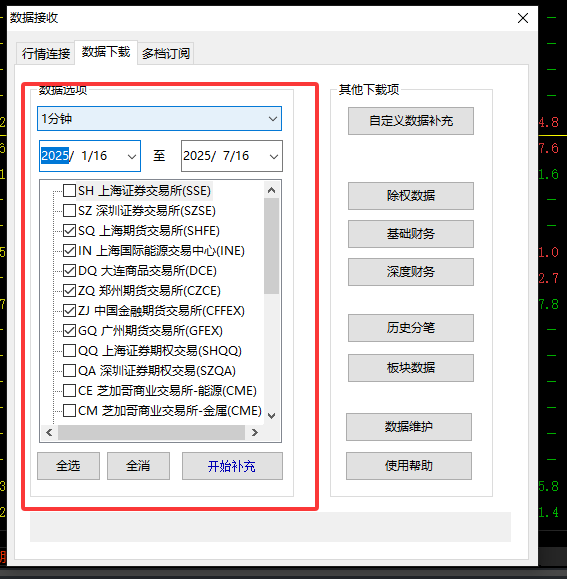This screenshot has height=579, width=567.
Task: Click the end date field 2025/7/16
Action: coord(231,156)
